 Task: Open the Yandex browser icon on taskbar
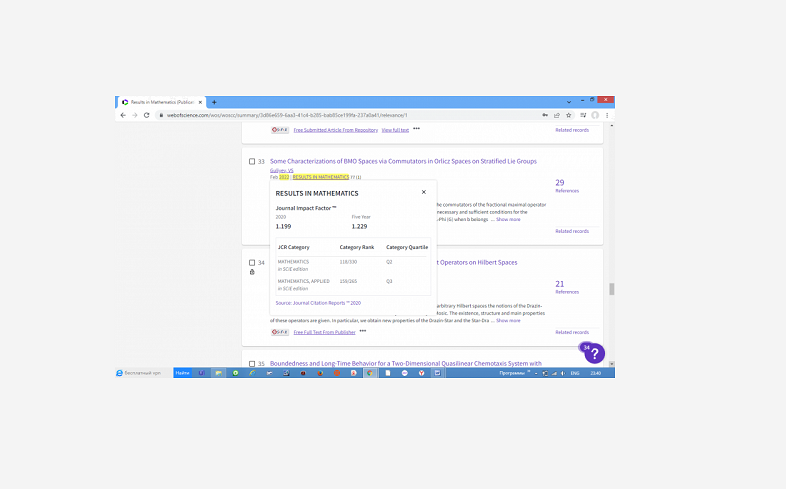(x=422, y=373)
